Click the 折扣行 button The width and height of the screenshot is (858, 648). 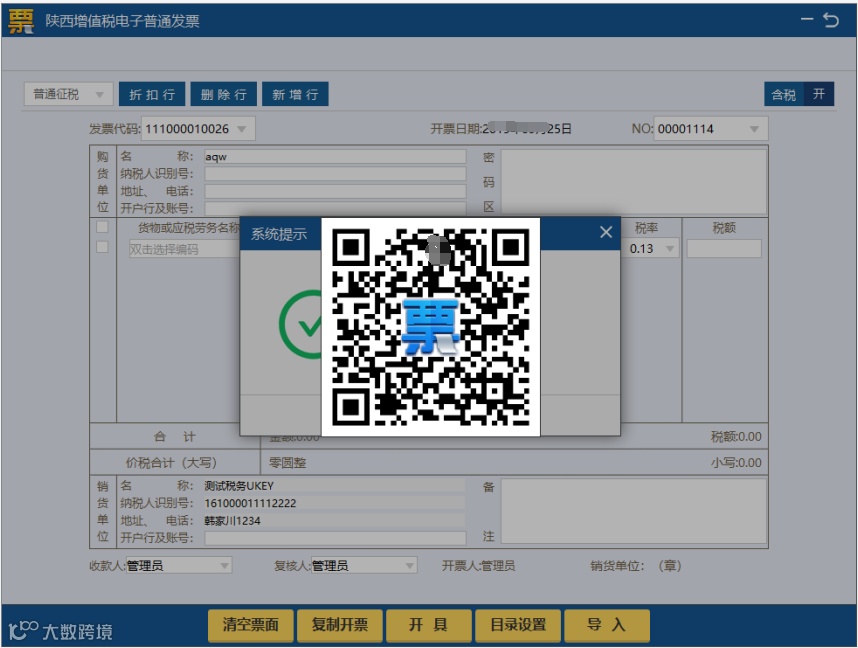[152, 94]
